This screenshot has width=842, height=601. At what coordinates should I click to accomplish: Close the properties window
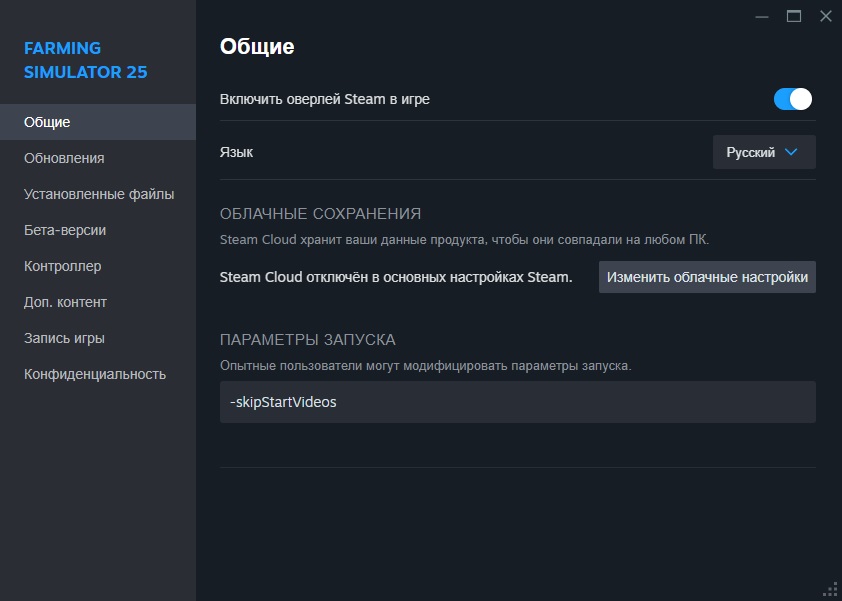(x=826, y=17)
